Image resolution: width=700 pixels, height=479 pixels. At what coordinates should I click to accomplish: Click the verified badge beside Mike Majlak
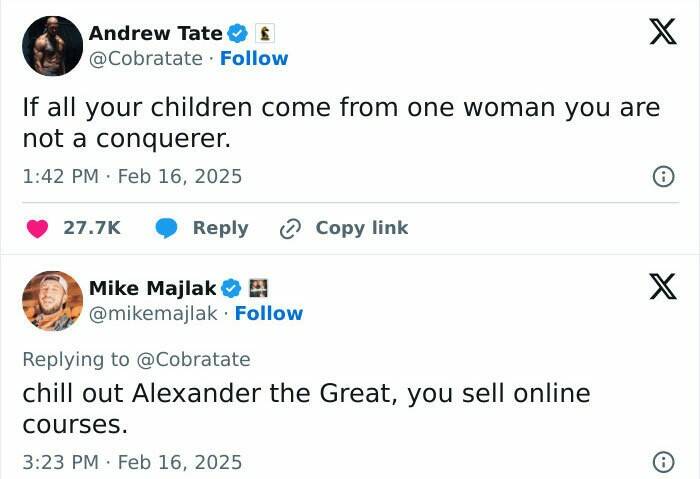click(x=231, y=288)
